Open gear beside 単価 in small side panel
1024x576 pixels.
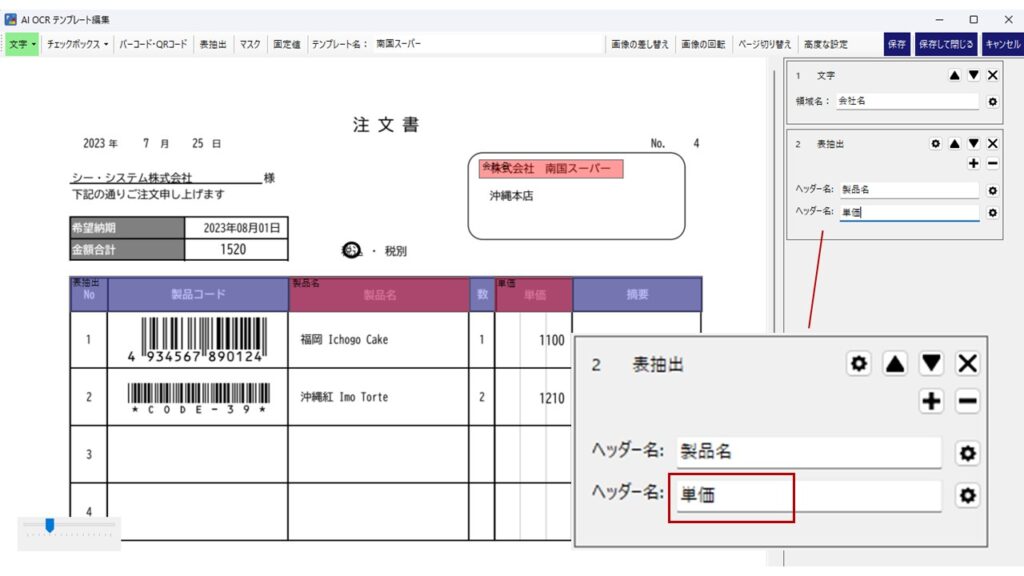click(x=993, y=213)
